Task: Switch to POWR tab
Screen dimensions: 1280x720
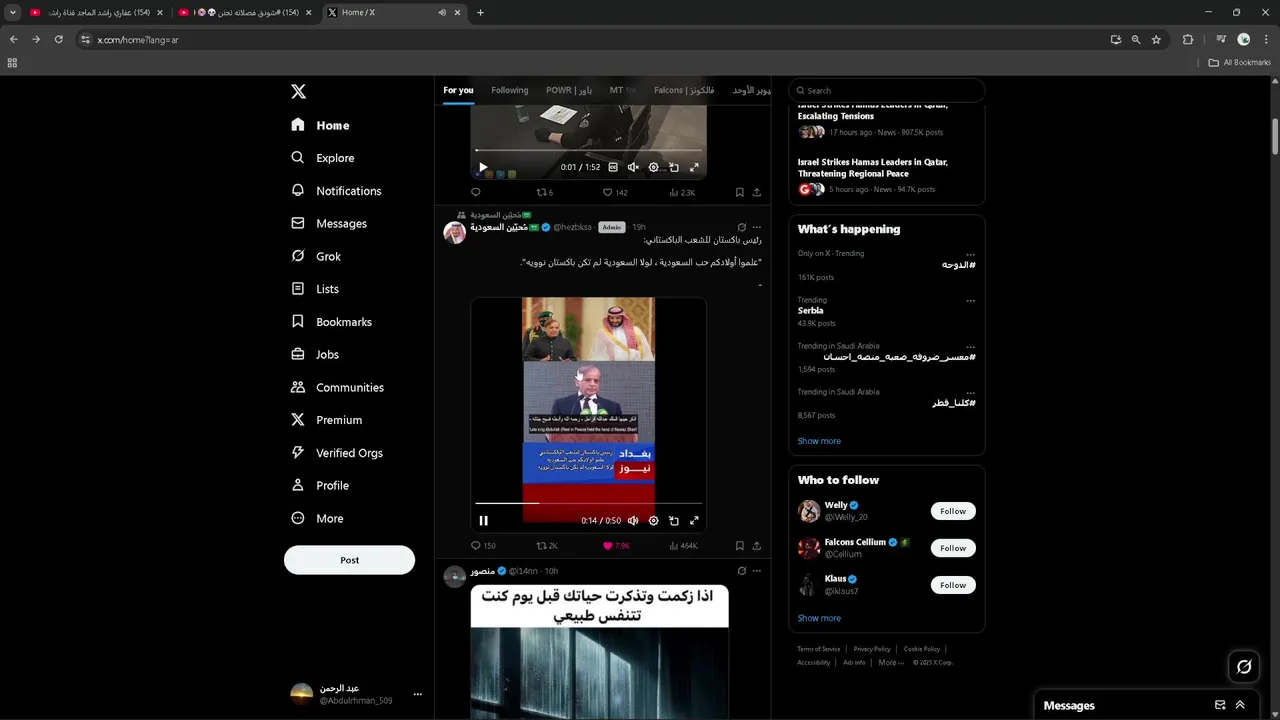Action: (568, 90)
